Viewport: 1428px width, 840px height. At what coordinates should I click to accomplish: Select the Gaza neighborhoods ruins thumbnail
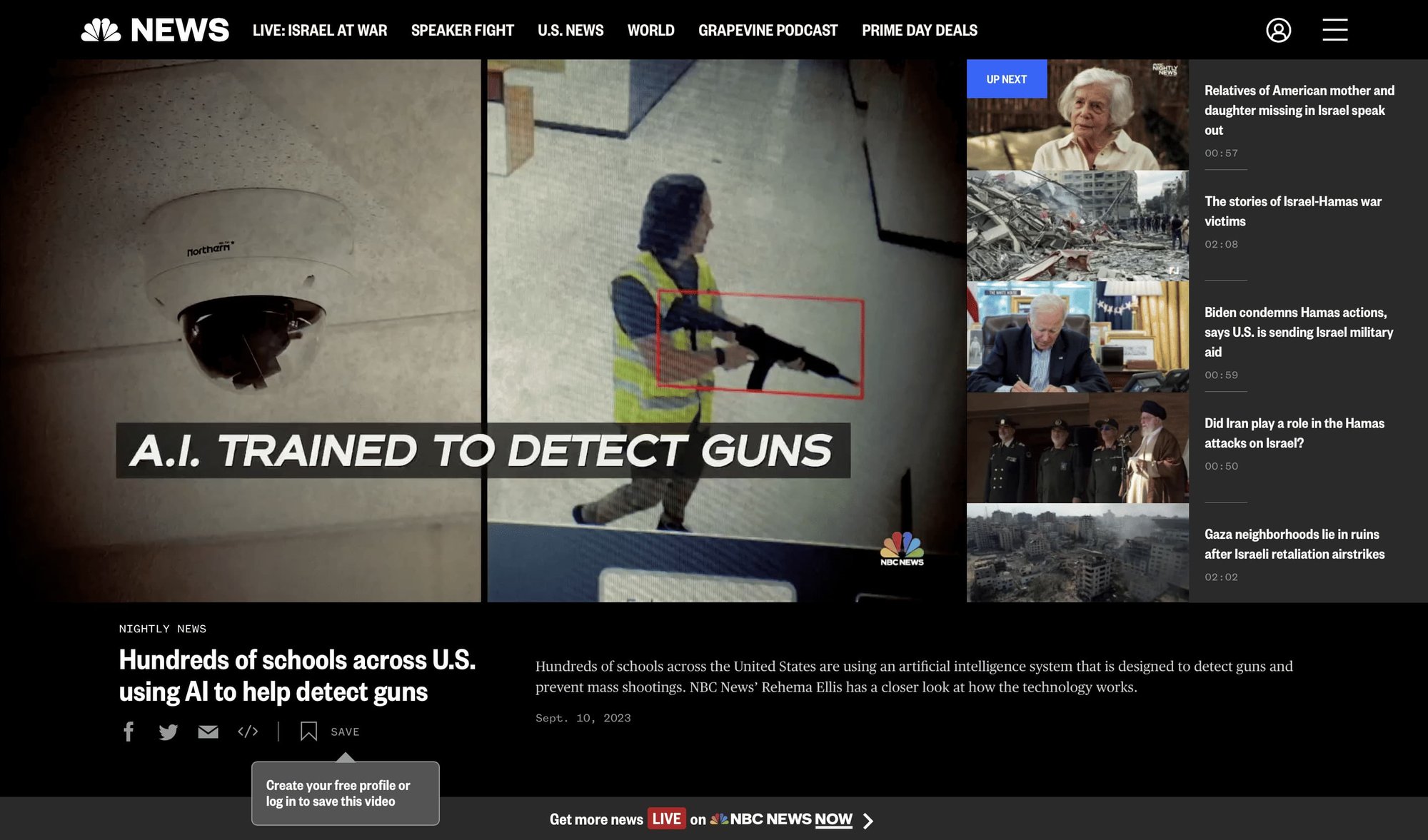tap(1078, 553)
